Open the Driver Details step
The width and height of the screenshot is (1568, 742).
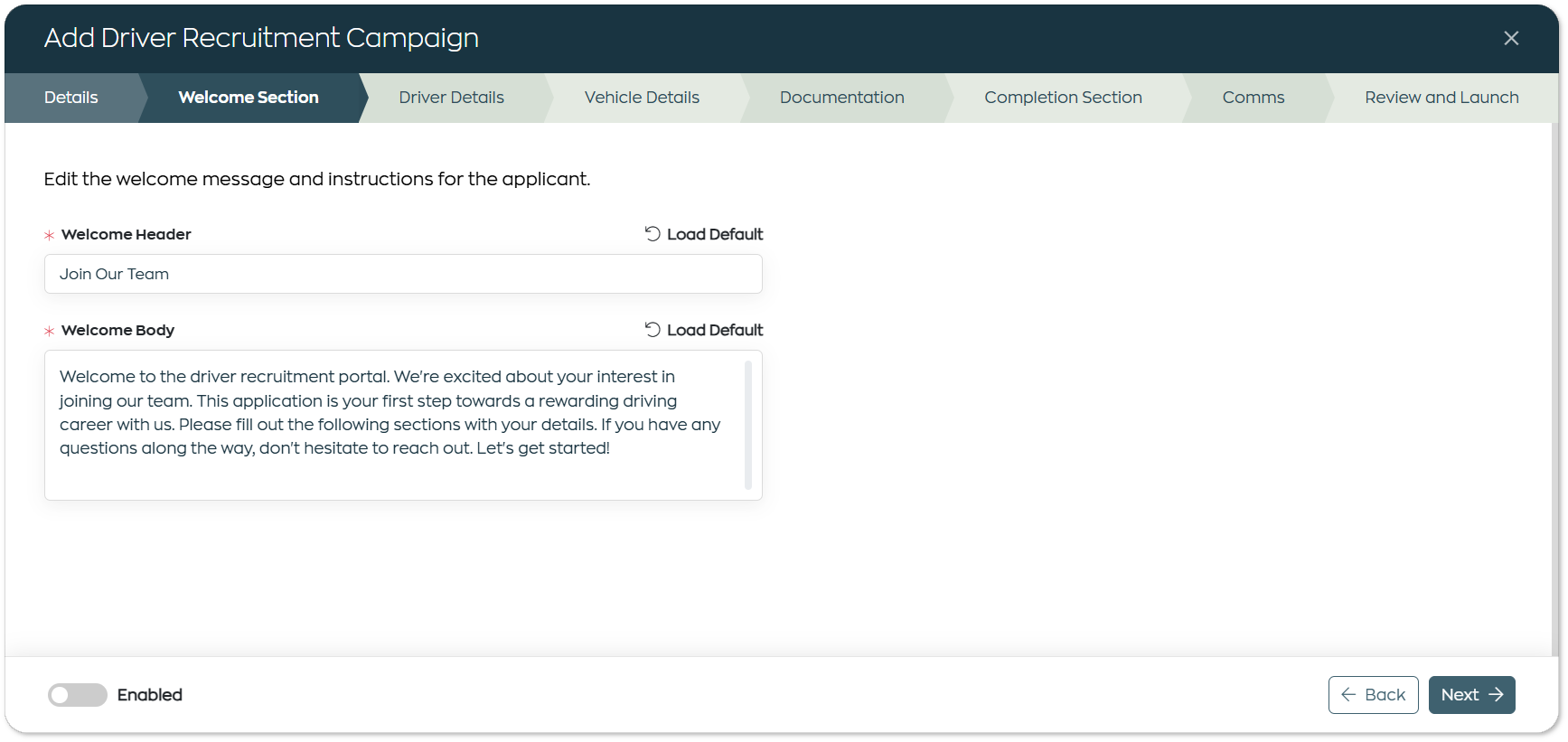click(x=452, y=98)
